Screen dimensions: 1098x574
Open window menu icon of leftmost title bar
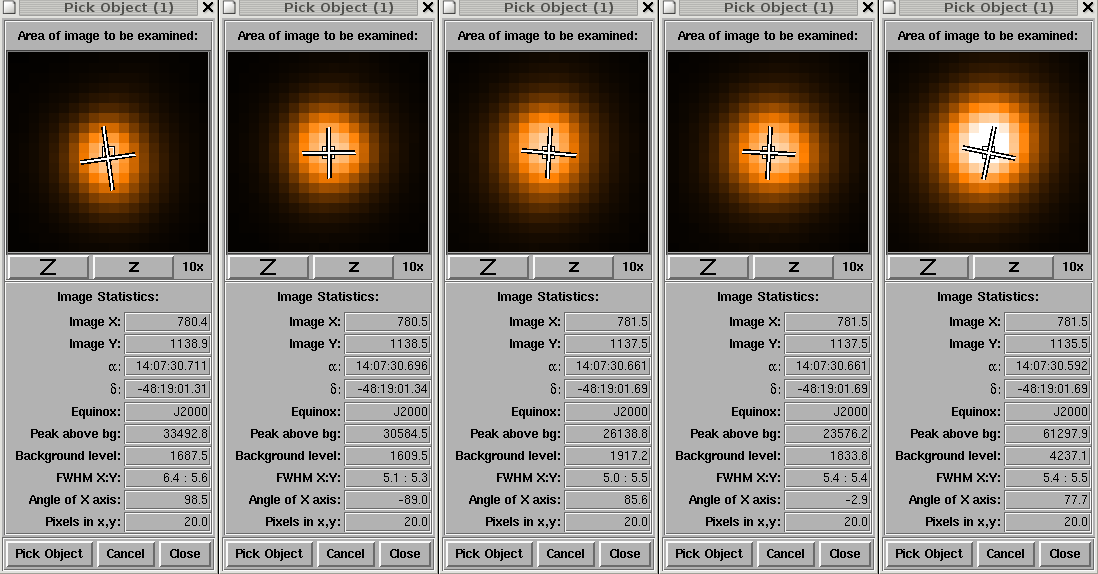tap(8, 8)
